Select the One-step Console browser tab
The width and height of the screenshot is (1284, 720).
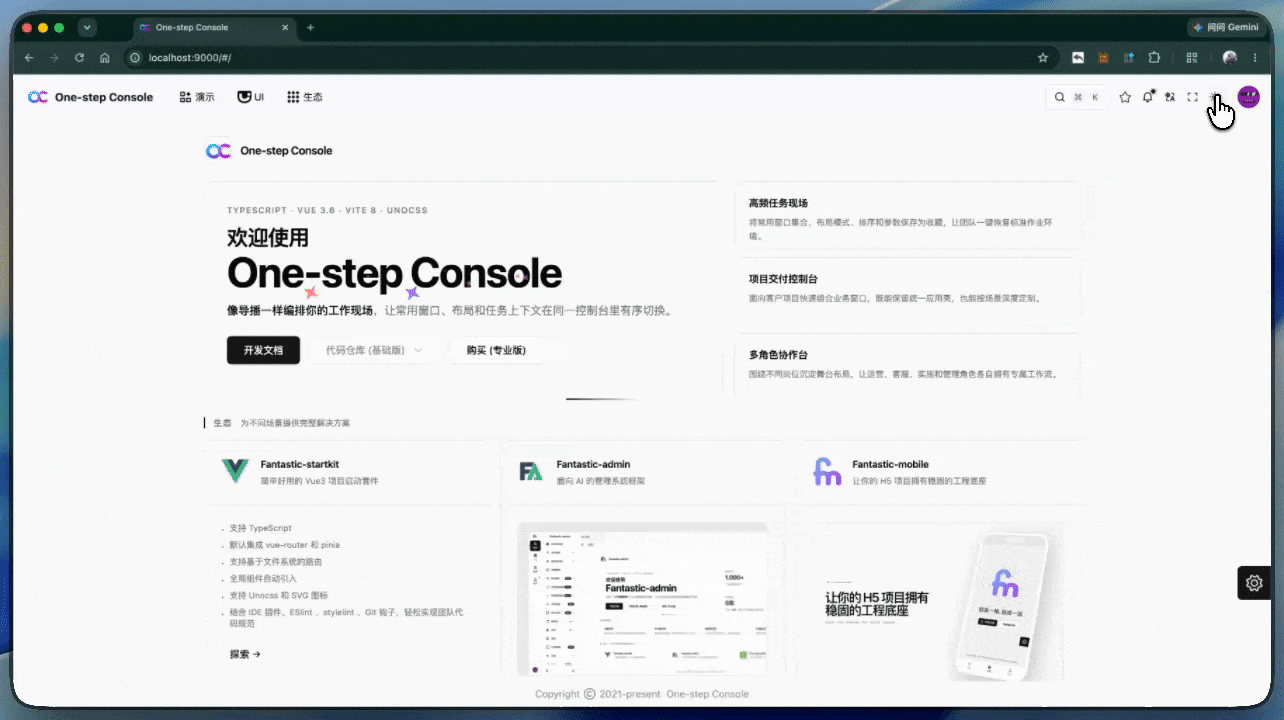click(x=215, y=27)
